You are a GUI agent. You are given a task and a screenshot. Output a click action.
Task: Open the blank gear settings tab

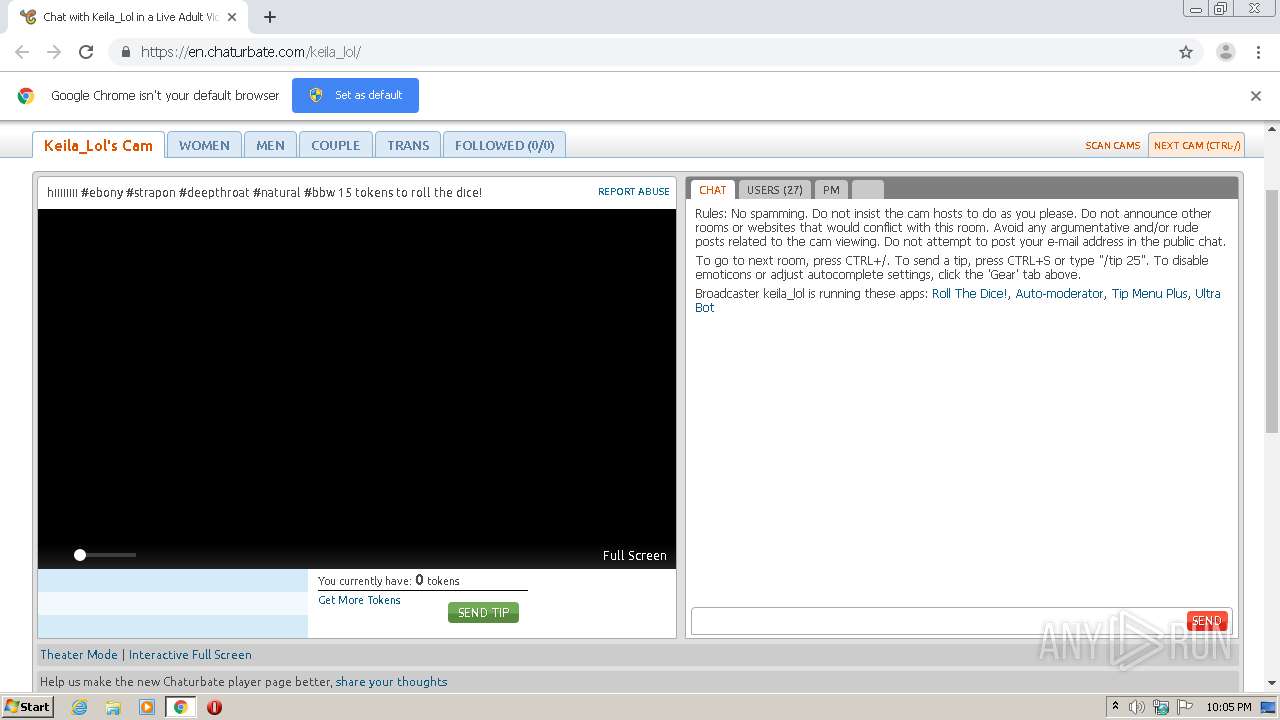[867, 189]
